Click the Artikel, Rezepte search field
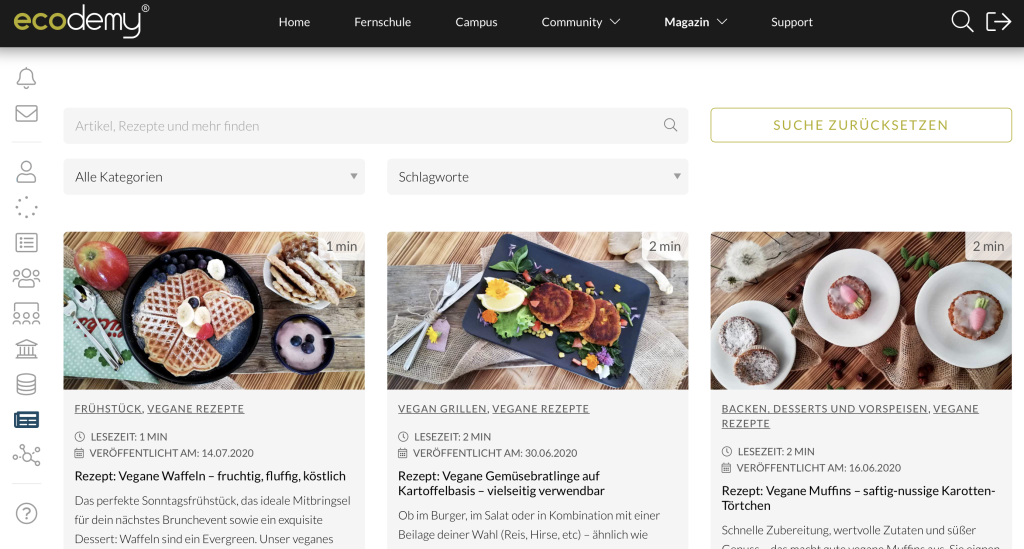Viewport: 1024px width, 549px height. (x=365, y=126)
